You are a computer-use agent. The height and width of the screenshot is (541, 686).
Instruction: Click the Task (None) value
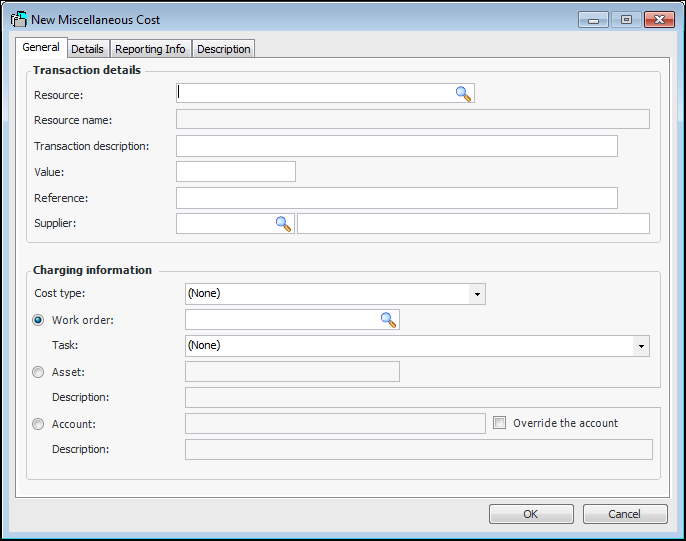coord(204,345)
